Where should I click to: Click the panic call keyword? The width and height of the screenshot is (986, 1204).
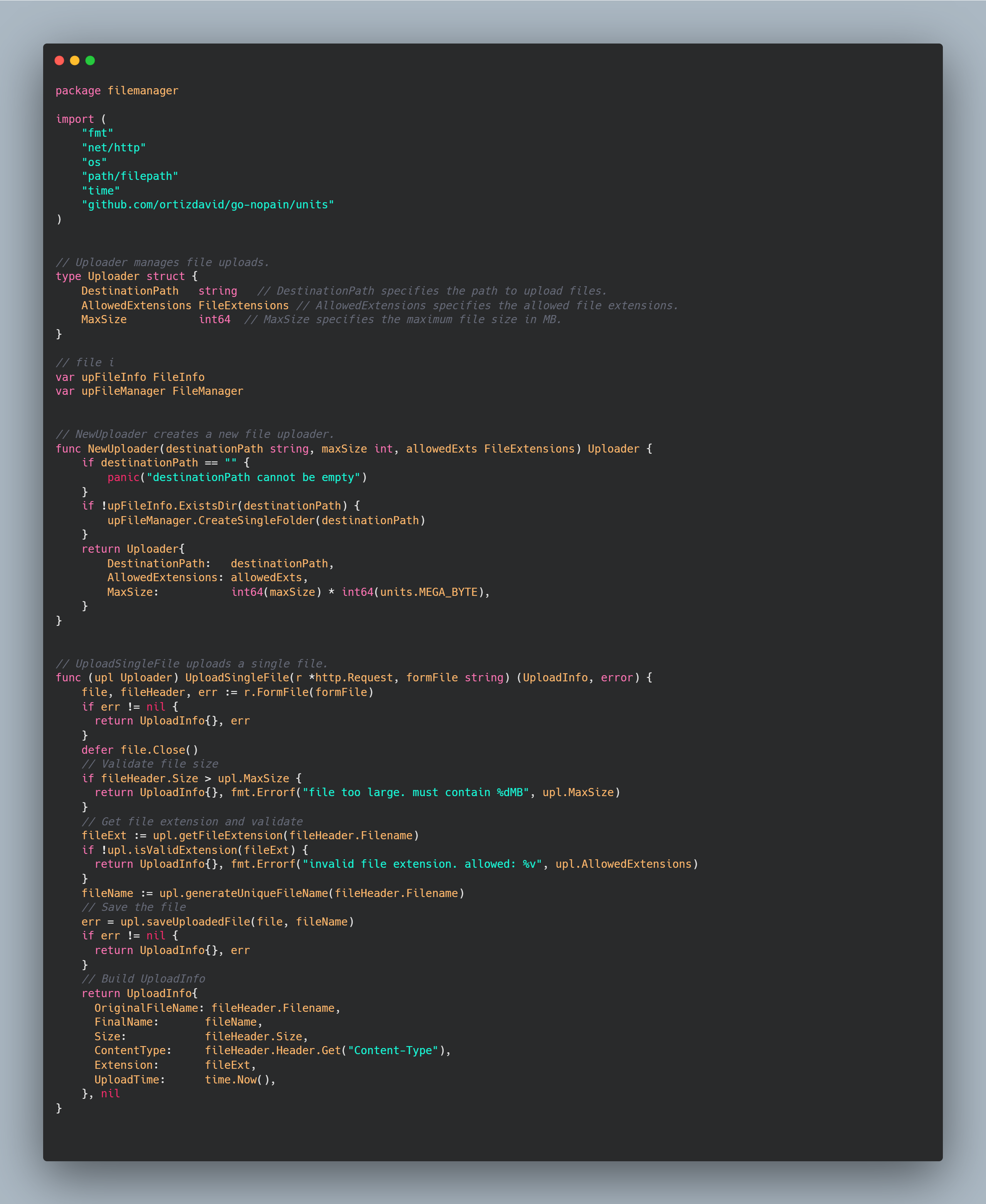(123, 477)
